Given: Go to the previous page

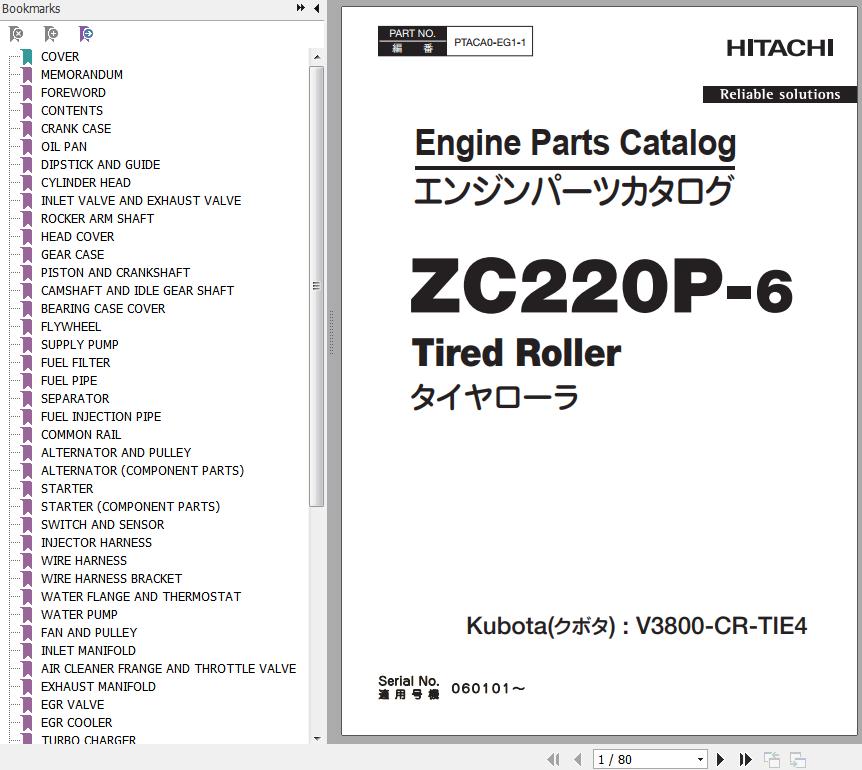Looking at the screenshot, I should click(578, 760).
